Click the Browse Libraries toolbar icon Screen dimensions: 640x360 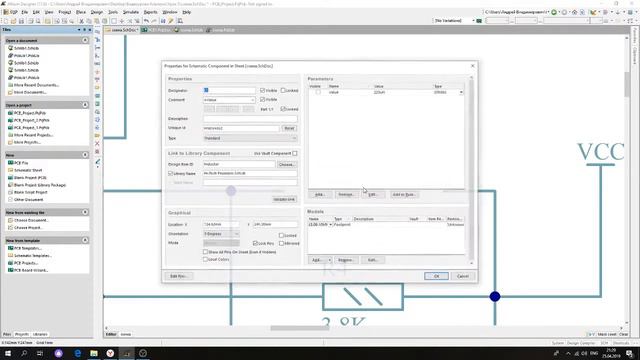[180, 21]
